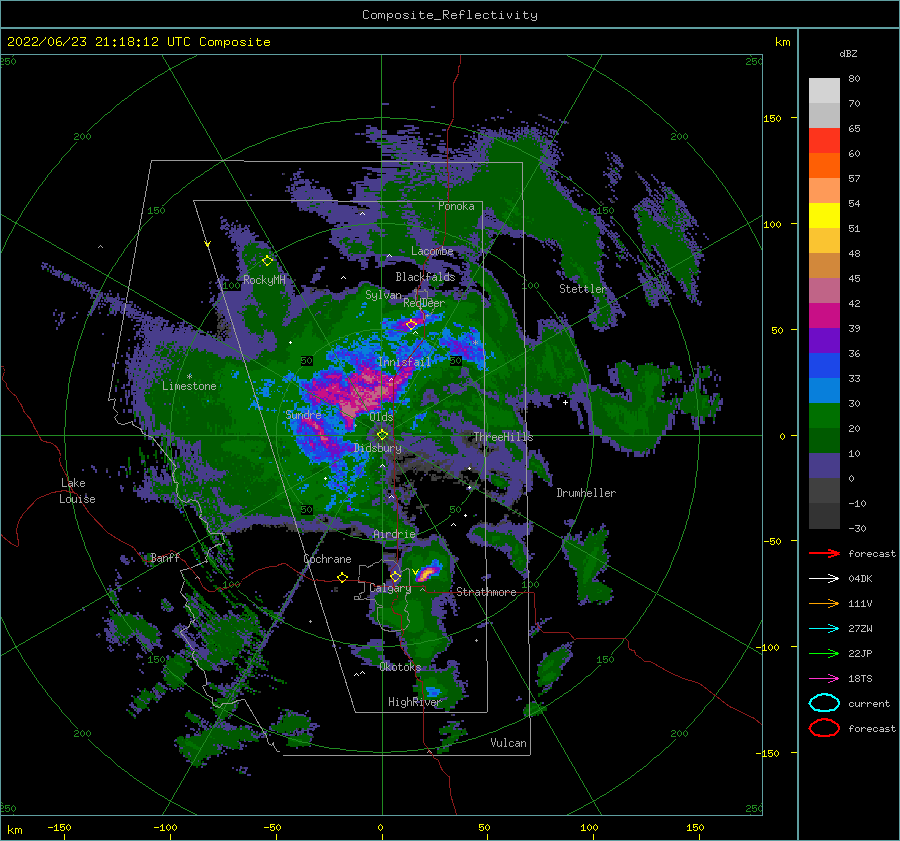Click the Sylvan label on the map
900x841 pixels.
click(383, 295)
